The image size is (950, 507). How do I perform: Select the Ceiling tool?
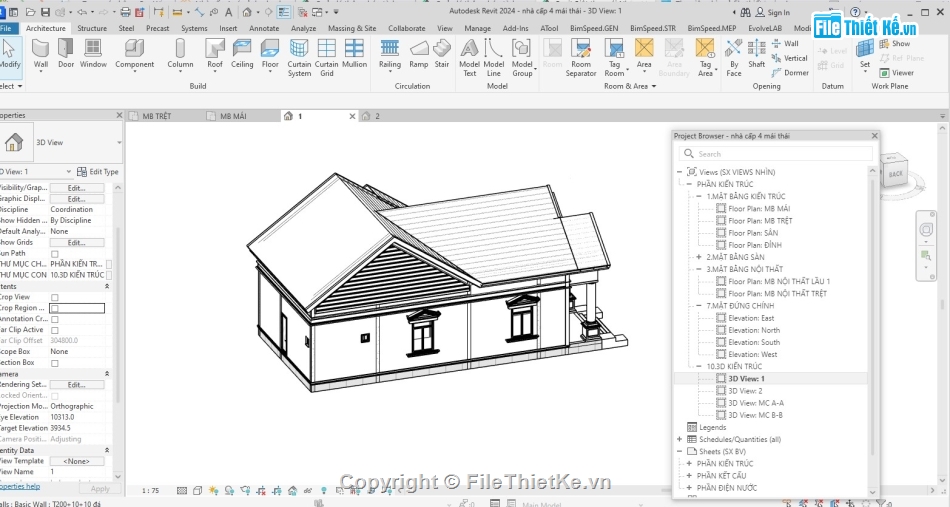click(x=242, y=53)
